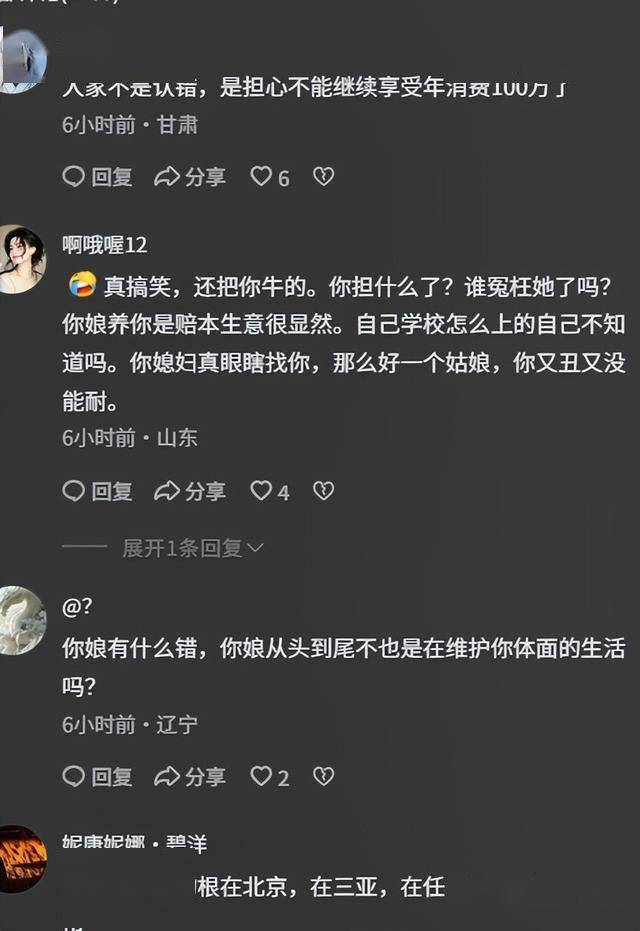Reply to the 啊哦喔12 comment

(x=97, y=491)
